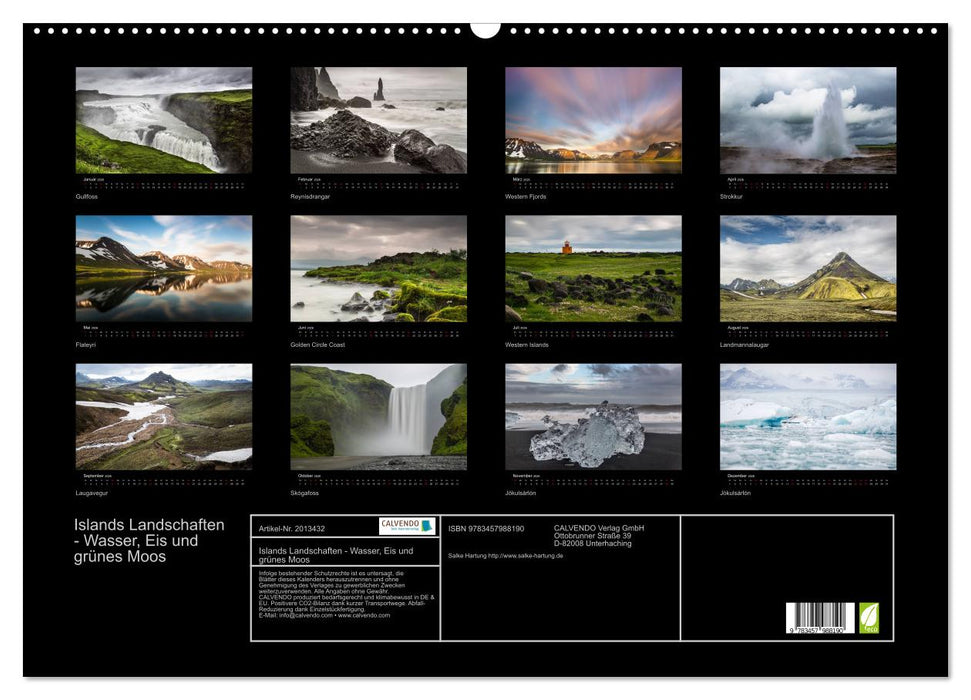This screenshot has width=971, height=700.
Task: Select the green eco leaf icon
Action: 870,619
